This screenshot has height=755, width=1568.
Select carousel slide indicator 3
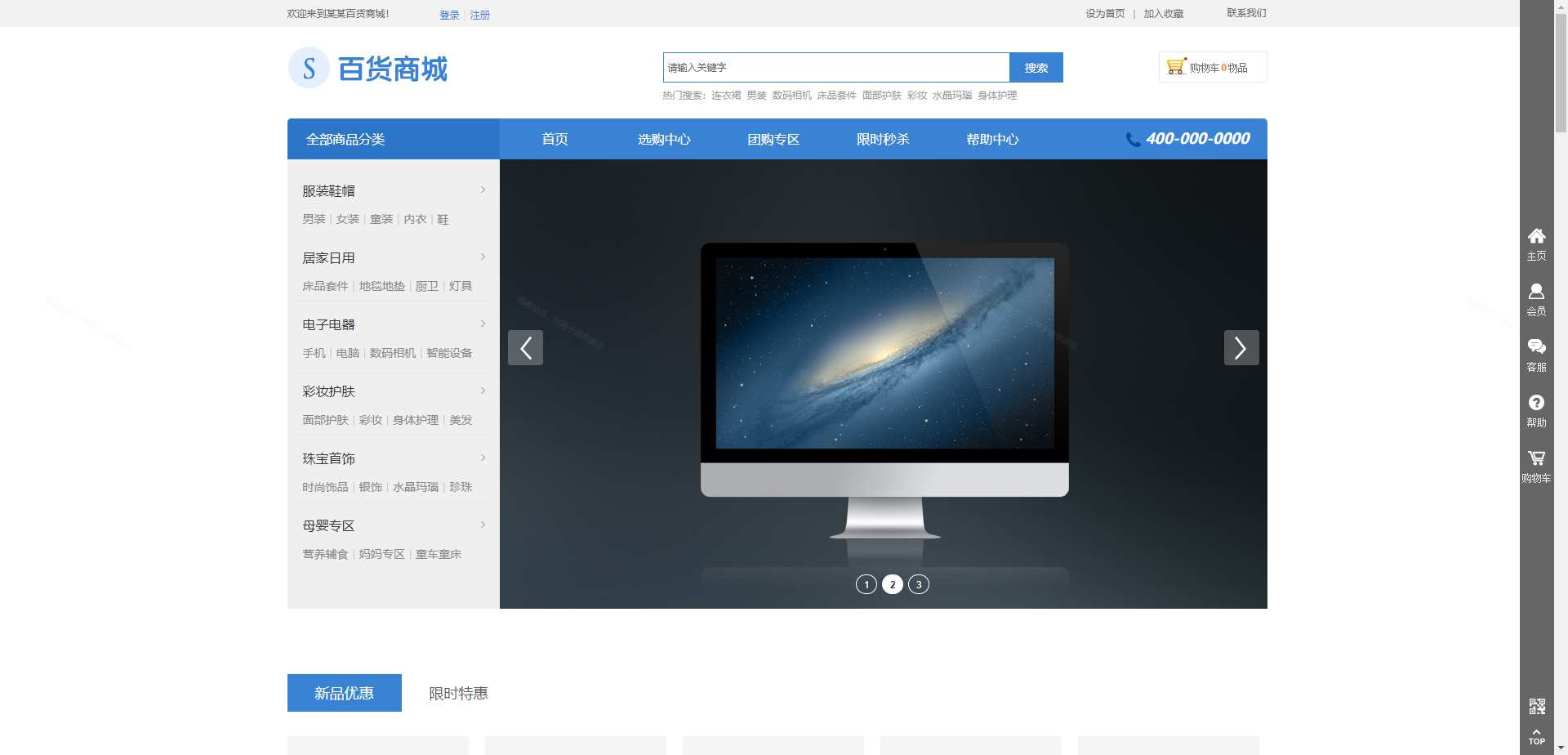[919, 584]
